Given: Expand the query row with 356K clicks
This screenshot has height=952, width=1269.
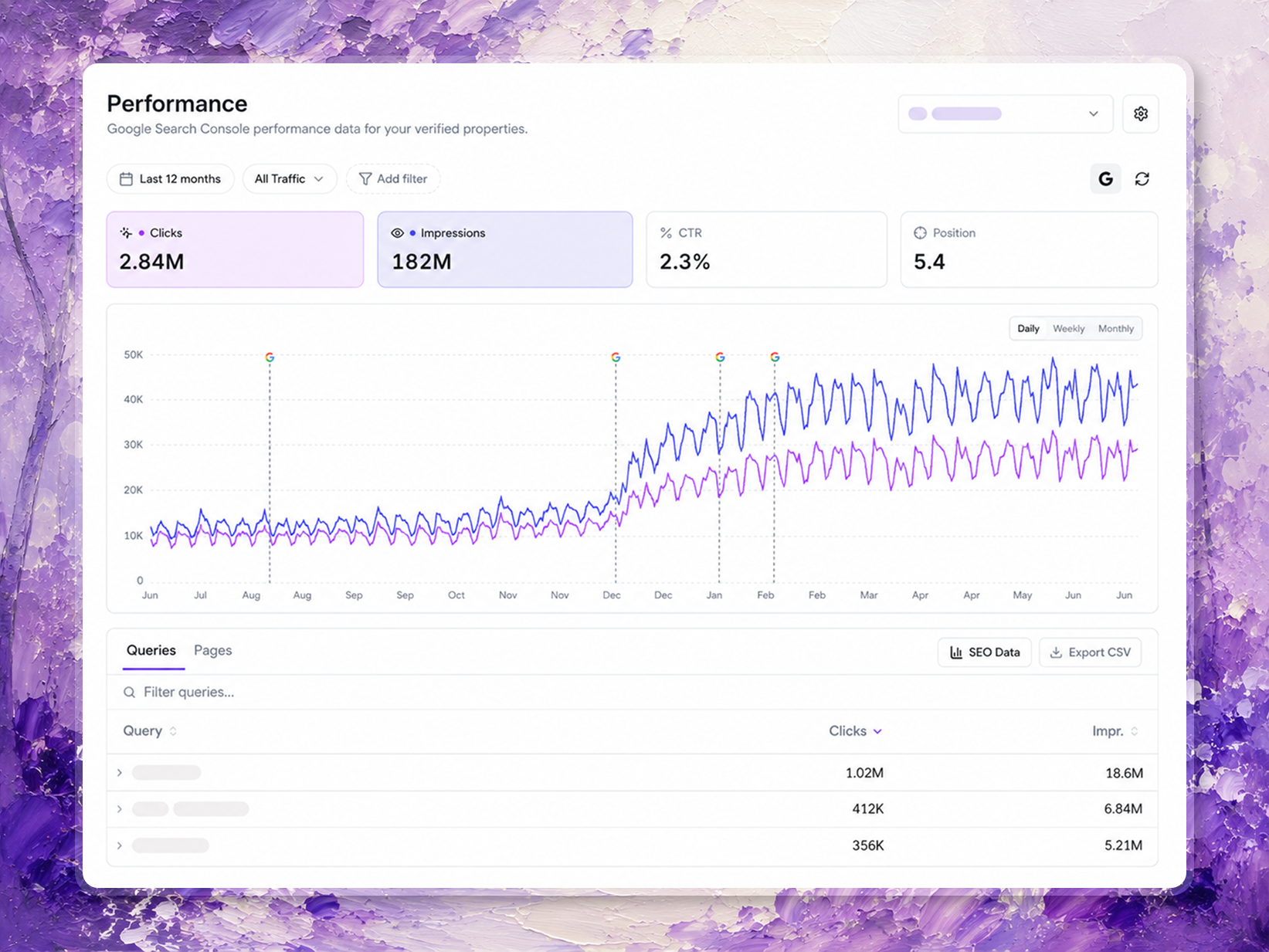Looking at the screenshot, I should pyautogui.click(x=120, y=845).
